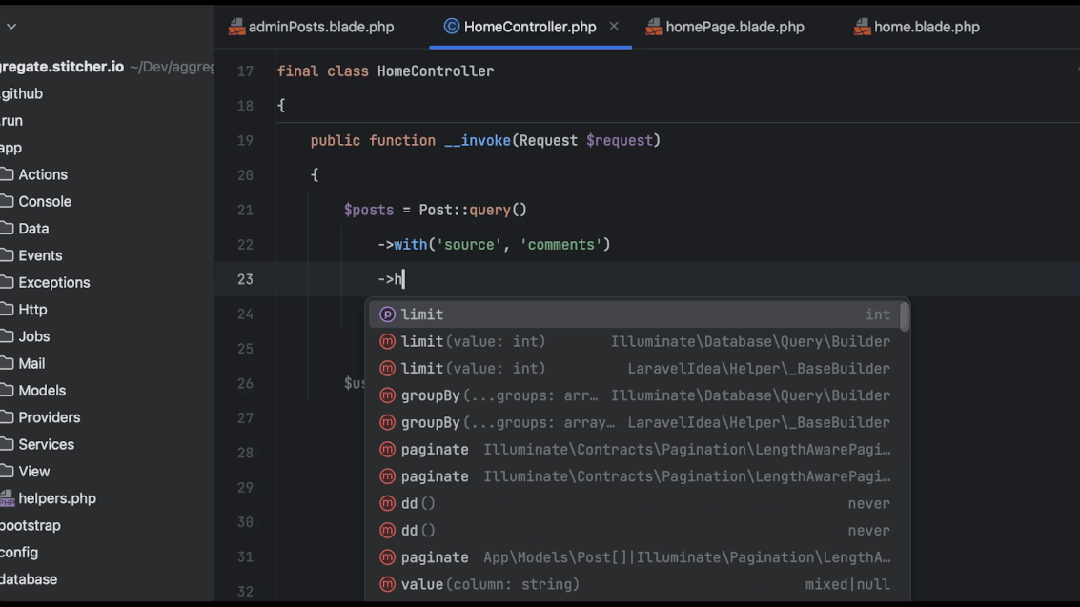This screenshot has height=607, width=1080.
Task: Click the Http folder icon
Action: click(7, 309)
